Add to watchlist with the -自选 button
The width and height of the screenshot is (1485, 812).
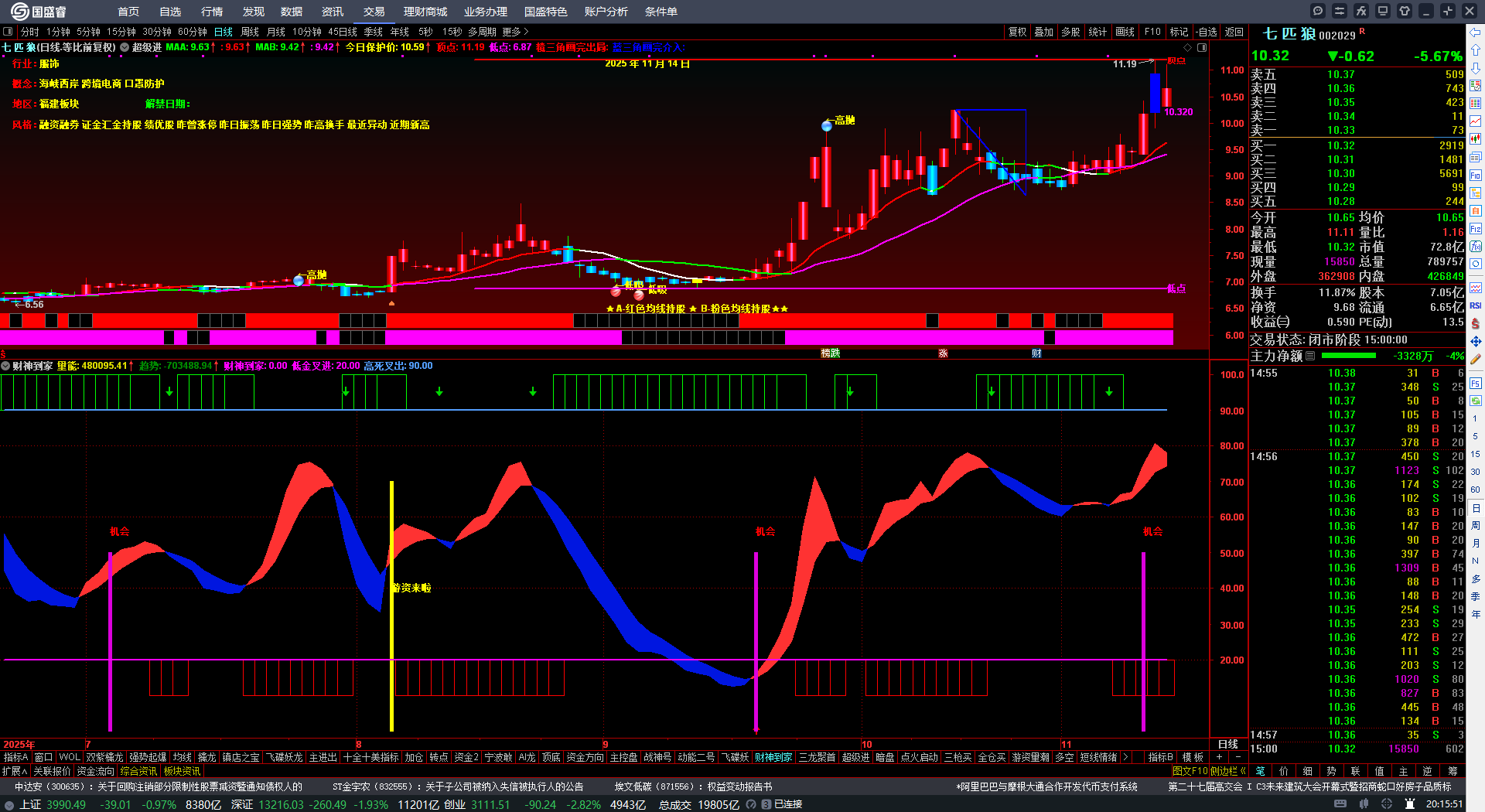click(x=1207, y=32)
